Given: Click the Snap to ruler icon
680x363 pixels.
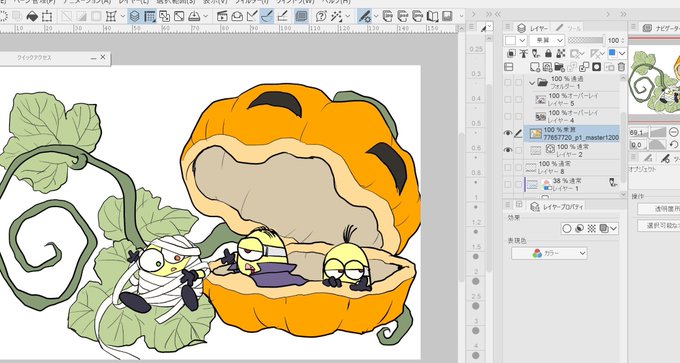Looking at the screenshot, I should pos(252,17).
